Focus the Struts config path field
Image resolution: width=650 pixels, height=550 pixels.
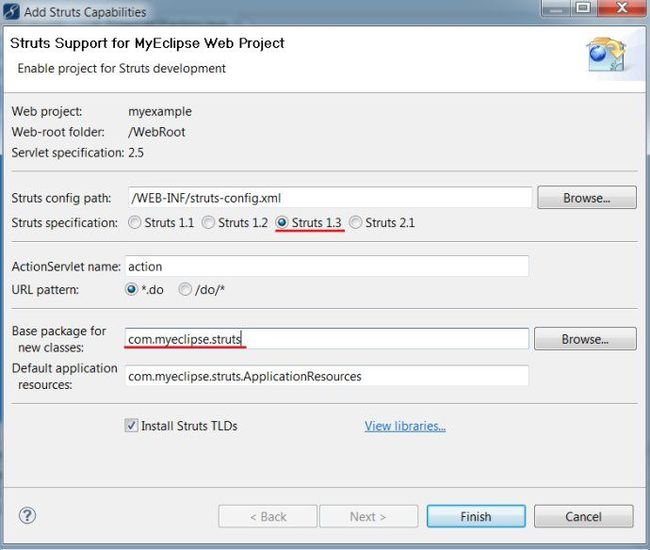click(x=330, y=198)
